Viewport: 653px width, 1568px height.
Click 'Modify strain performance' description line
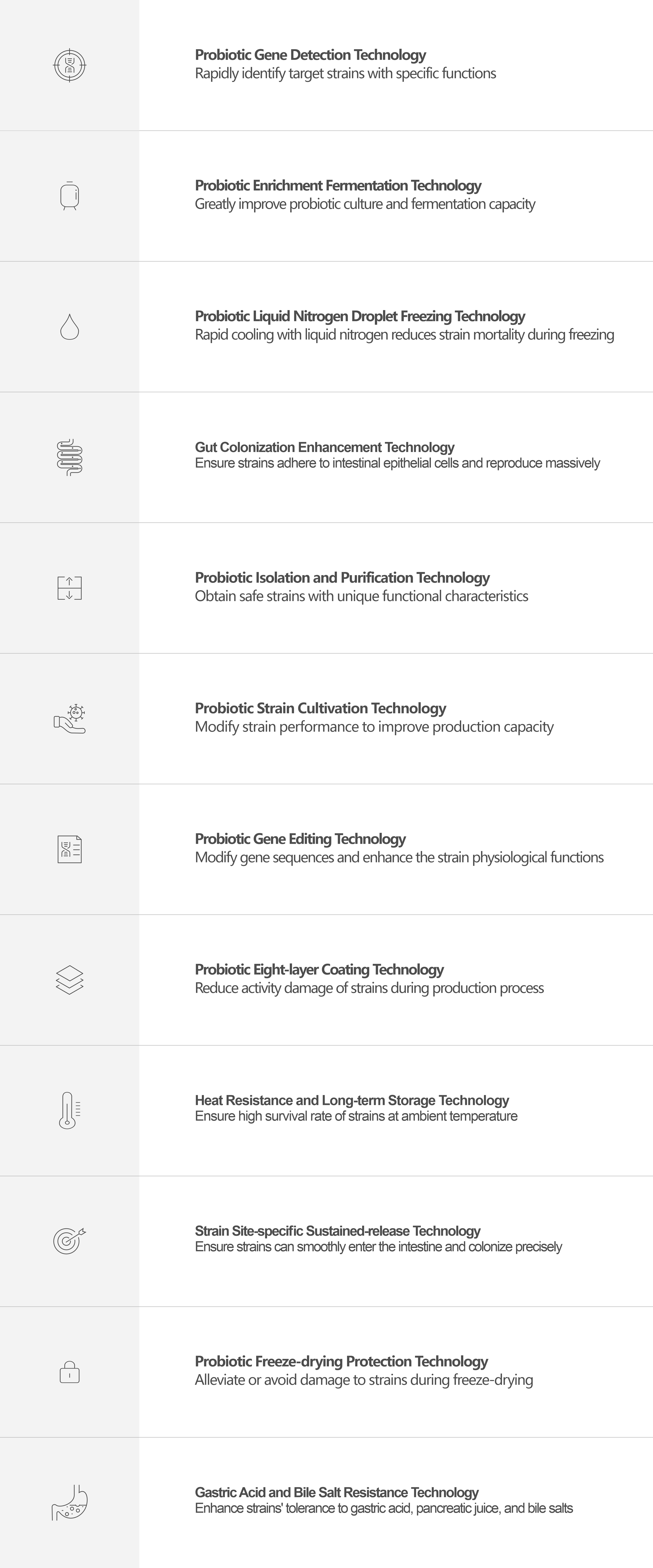point(374,727)
